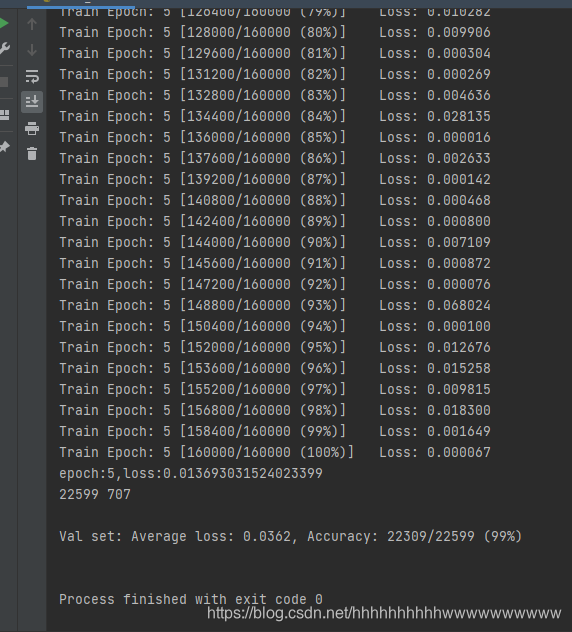Viewport: 572px width, 632px height.
Task: Select the 139200/160000 (87%) progress entry
Action: (x=275, y=179)
